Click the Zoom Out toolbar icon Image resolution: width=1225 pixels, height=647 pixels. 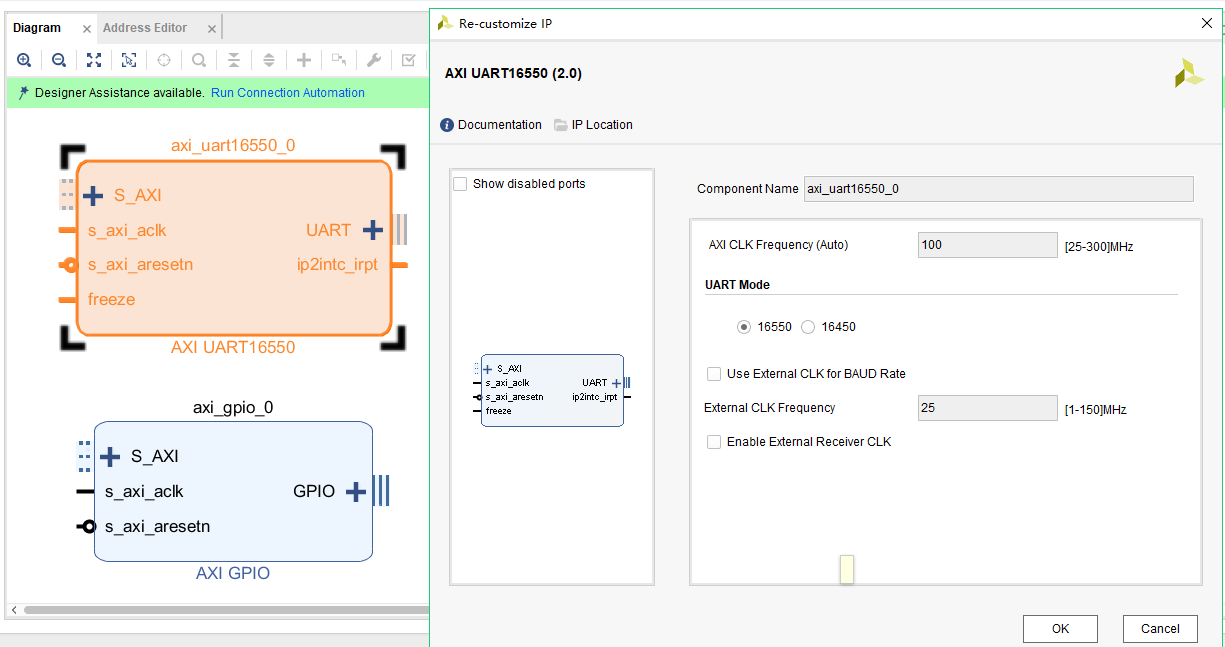click(59, 60)
